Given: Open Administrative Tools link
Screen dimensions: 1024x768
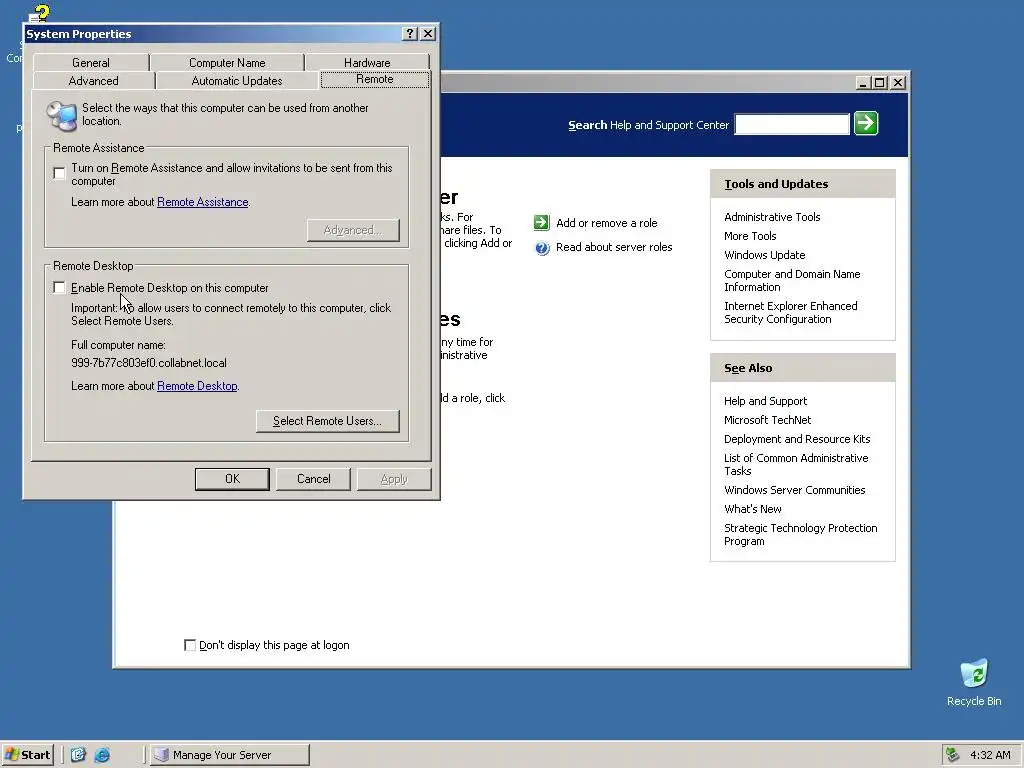Looking at the screenshot, I should click(x=772, y=217).
